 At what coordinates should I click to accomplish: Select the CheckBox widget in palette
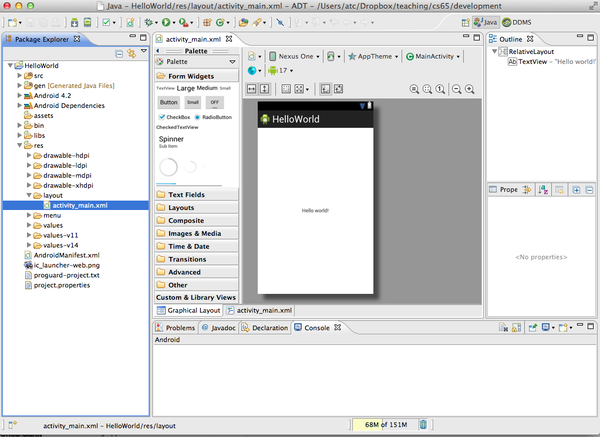pos(174,117)
